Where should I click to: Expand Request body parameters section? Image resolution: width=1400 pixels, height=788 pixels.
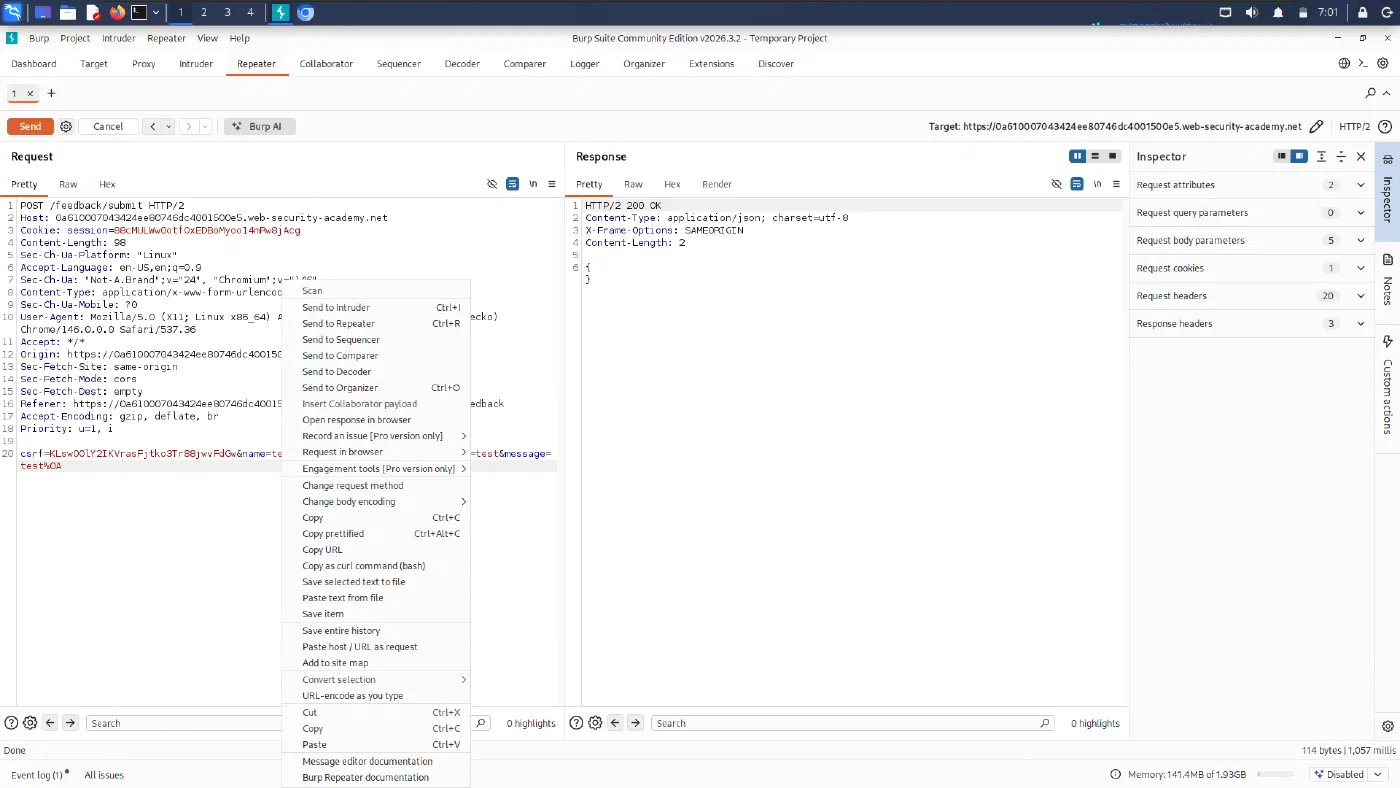click(x=1251, y=240)
